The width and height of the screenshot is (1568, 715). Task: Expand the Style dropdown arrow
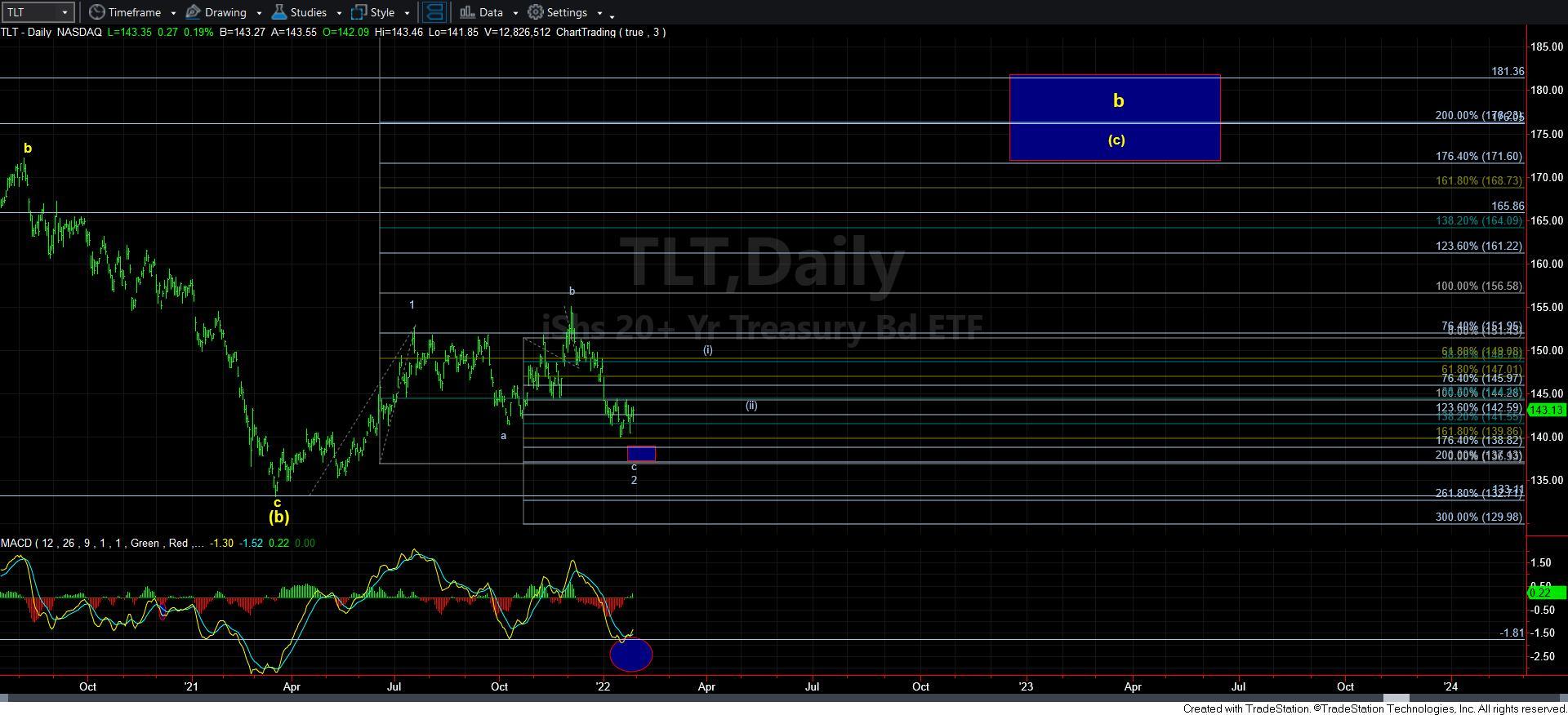(407, 13)
